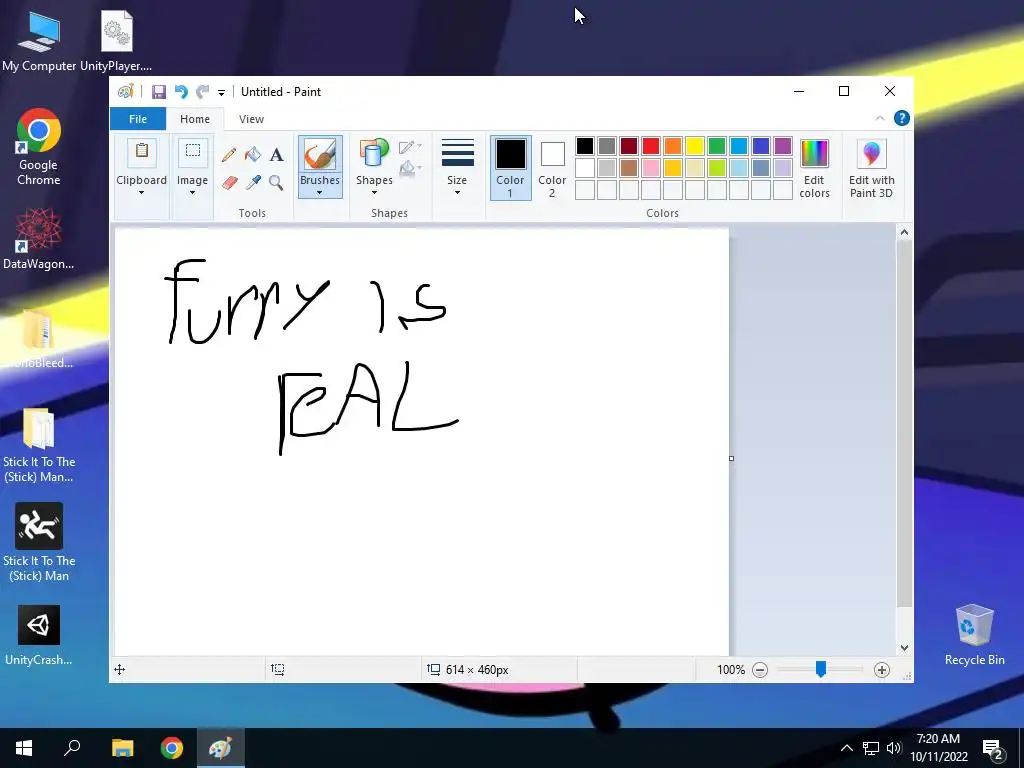Open Edit with Paint 3D

(872, 168)
